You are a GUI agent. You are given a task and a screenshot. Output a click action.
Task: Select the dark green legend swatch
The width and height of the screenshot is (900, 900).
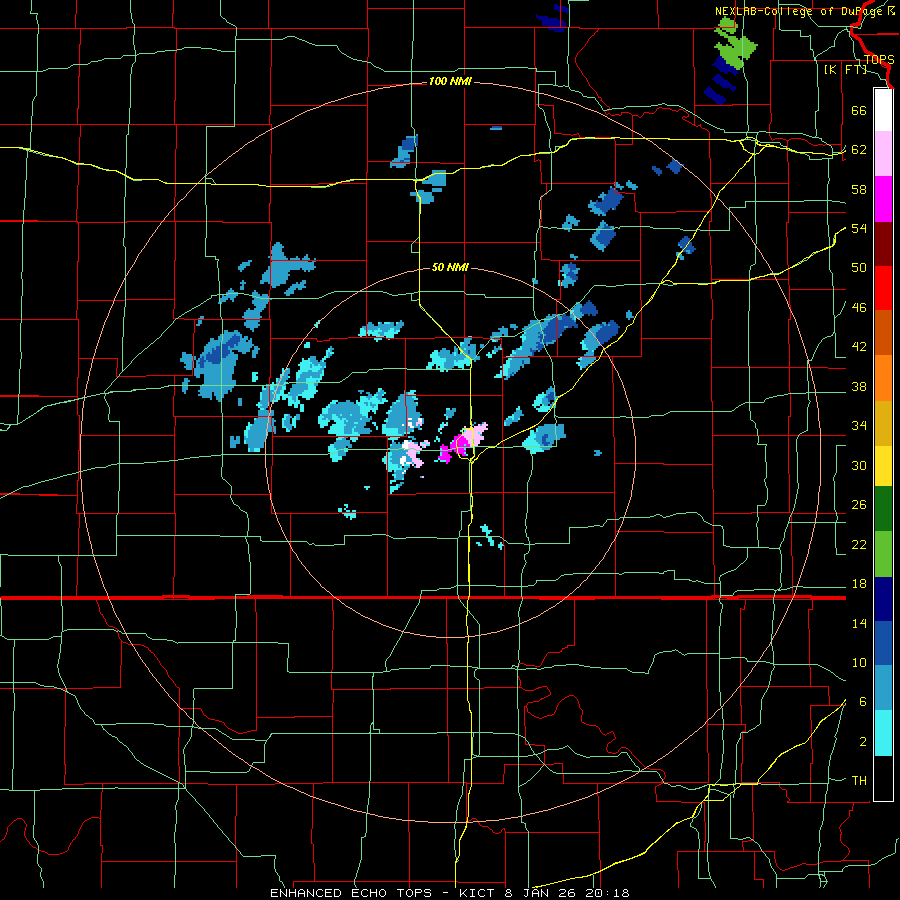click(883, 509)
